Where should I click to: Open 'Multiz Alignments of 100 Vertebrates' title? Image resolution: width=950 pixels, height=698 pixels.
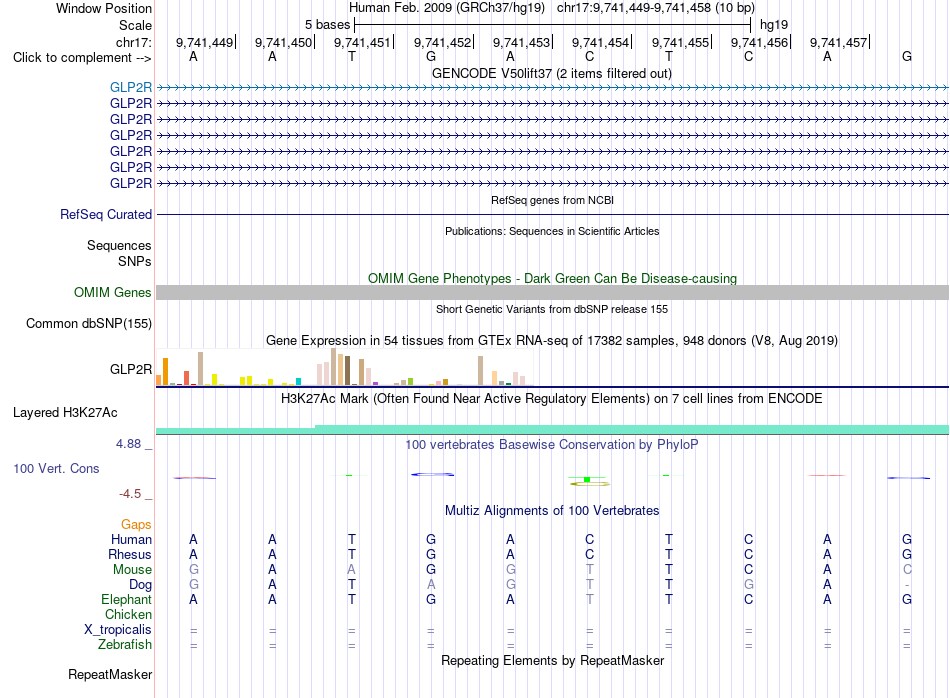pos(552,511)
